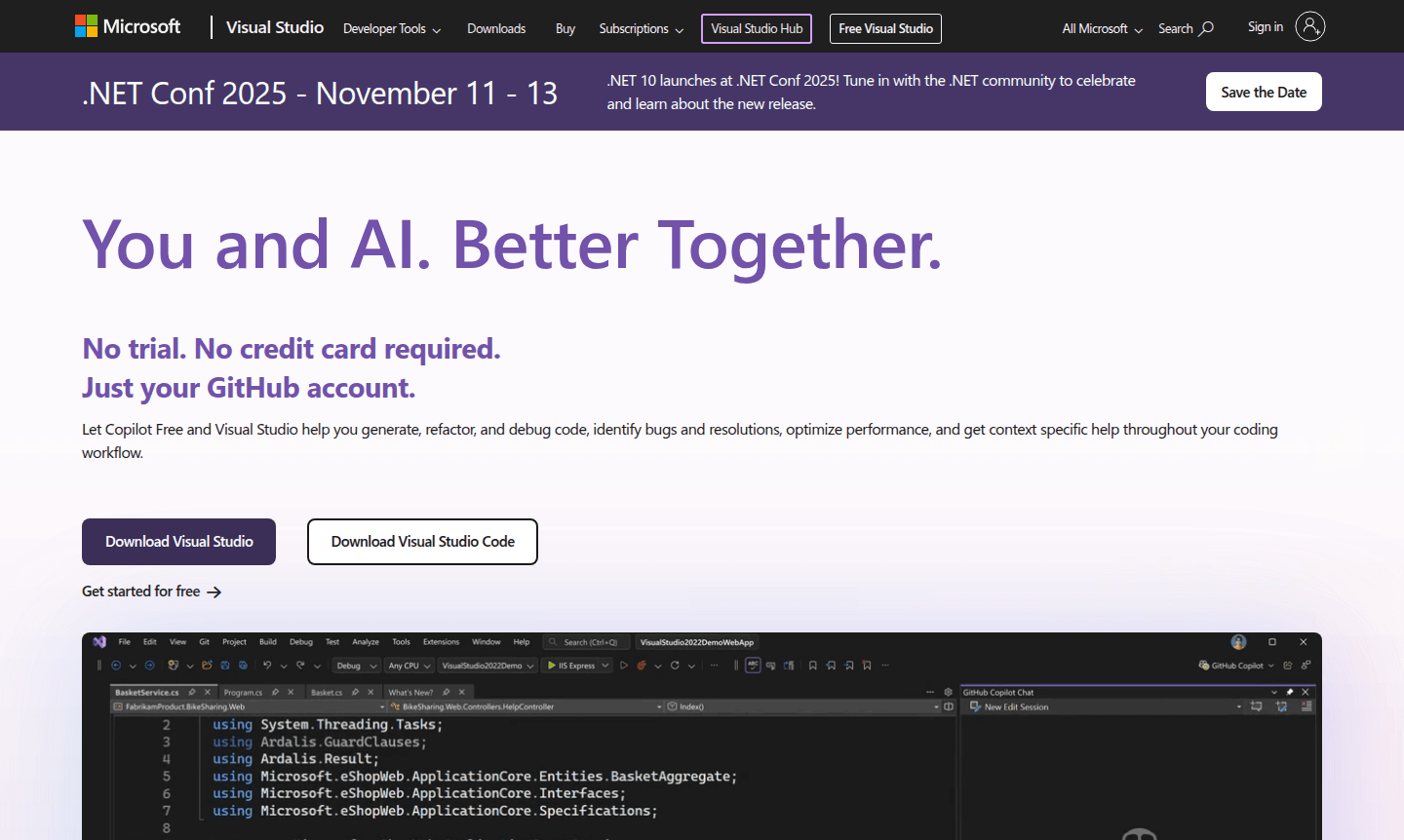Open site search with the magnifier icon
This screenshot has height=840, width=1404.
1207,28
